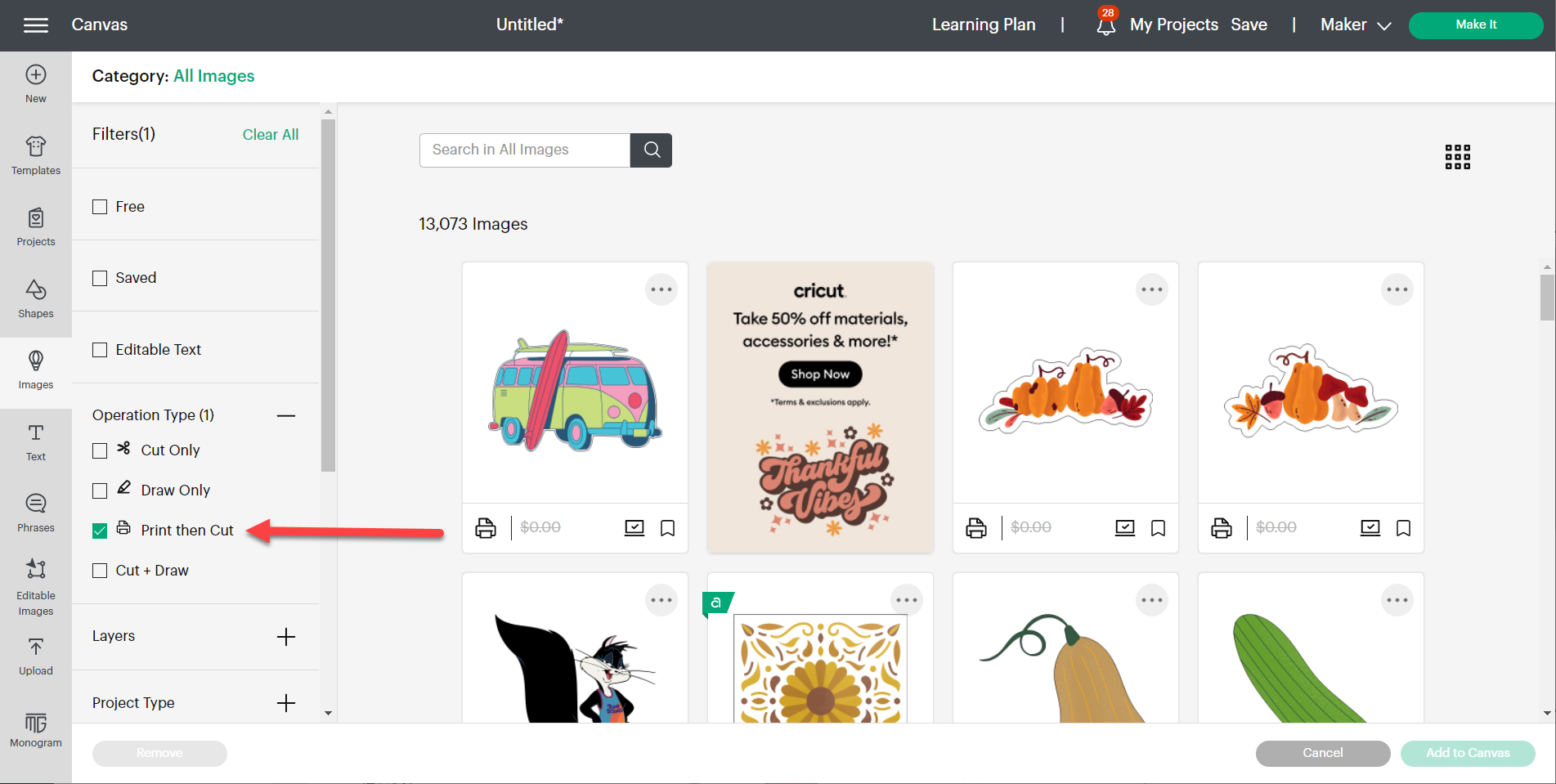Click the green Make It button
The image size is (1556, 784).
tap(1476, 25)
